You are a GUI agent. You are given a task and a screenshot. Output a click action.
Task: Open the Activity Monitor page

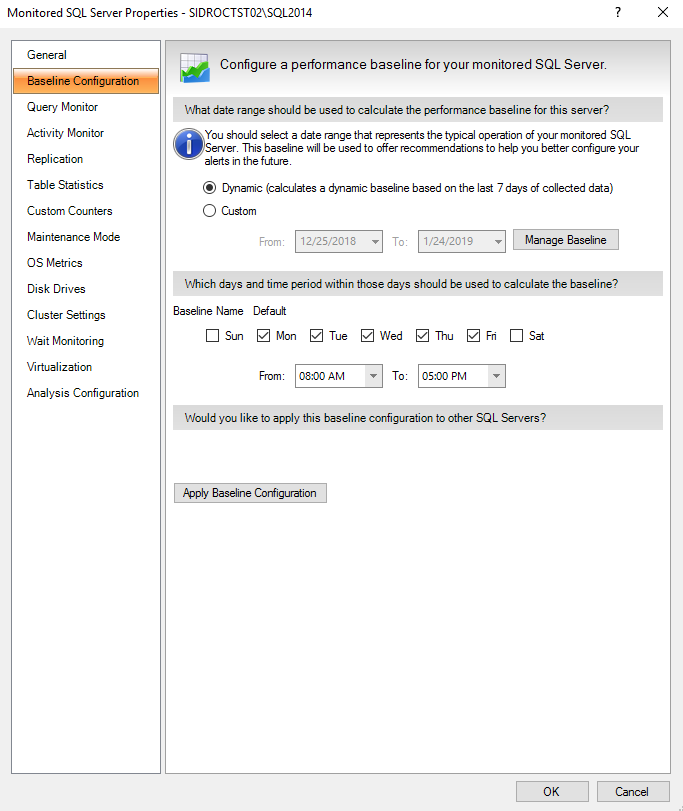(86, 133)
